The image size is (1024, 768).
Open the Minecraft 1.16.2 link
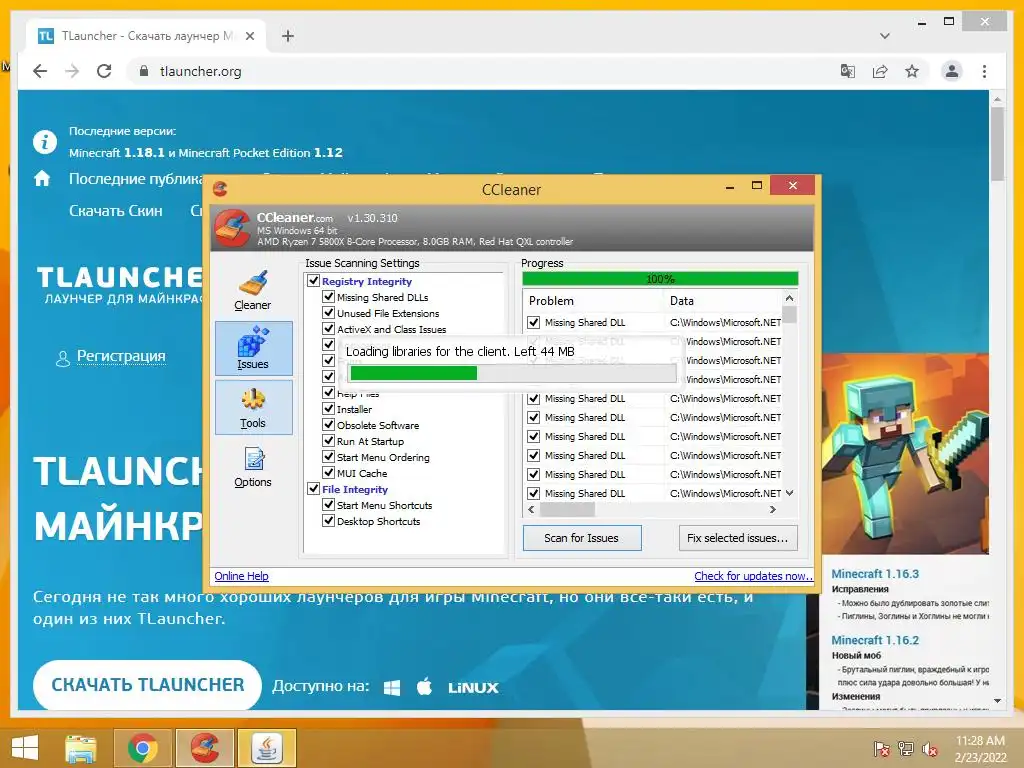point(875,640)
